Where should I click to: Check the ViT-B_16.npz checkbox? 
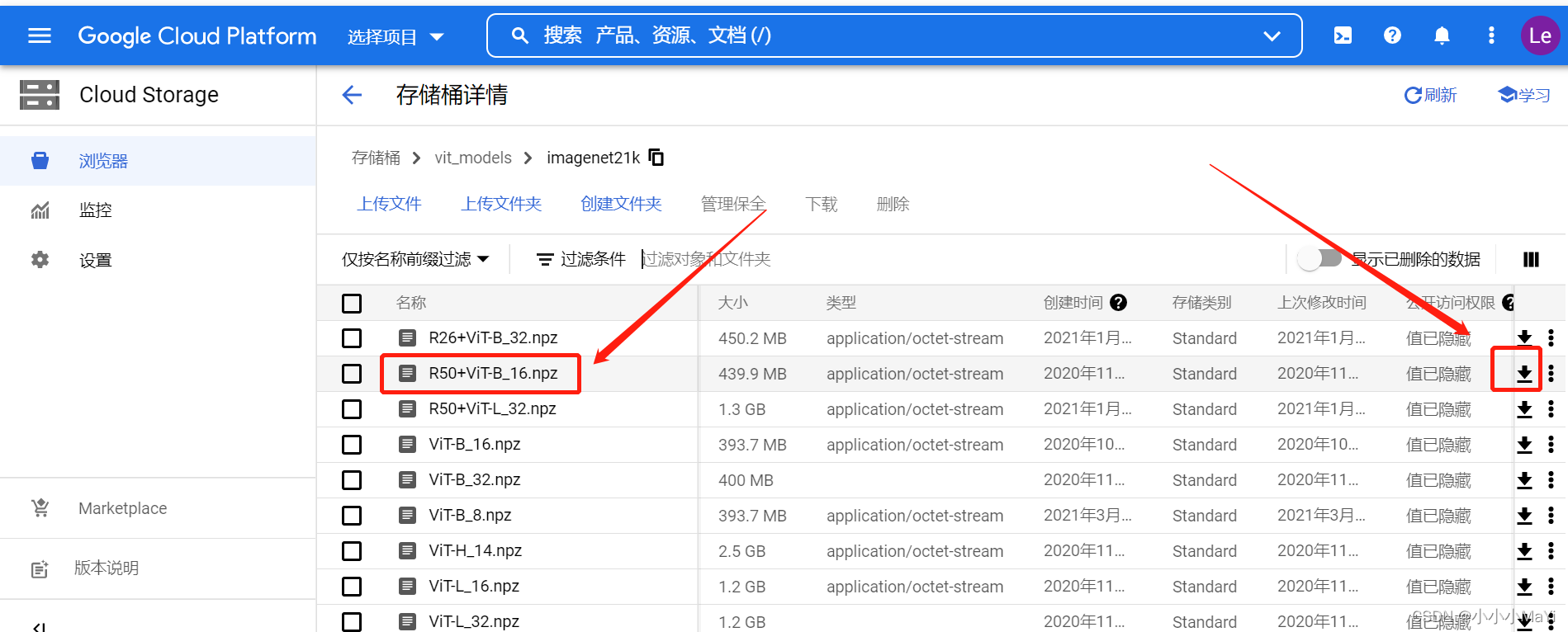click(x=352, y=445)
